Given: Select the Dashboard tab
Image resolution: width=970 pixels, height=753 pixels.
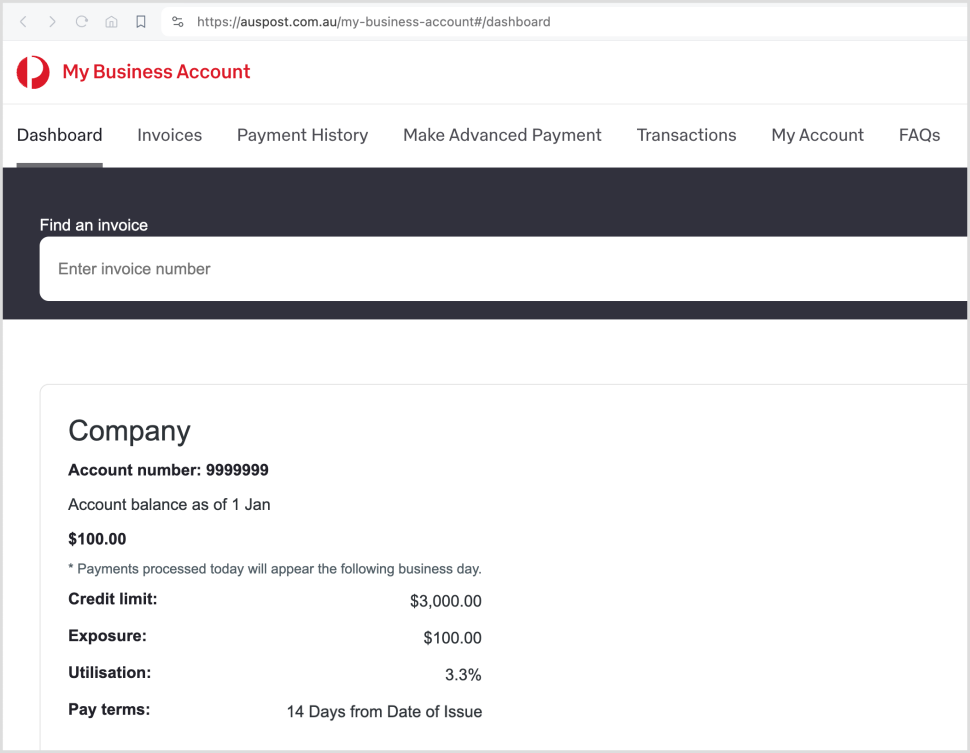Looking at the screenshot, I should (59, 134).
